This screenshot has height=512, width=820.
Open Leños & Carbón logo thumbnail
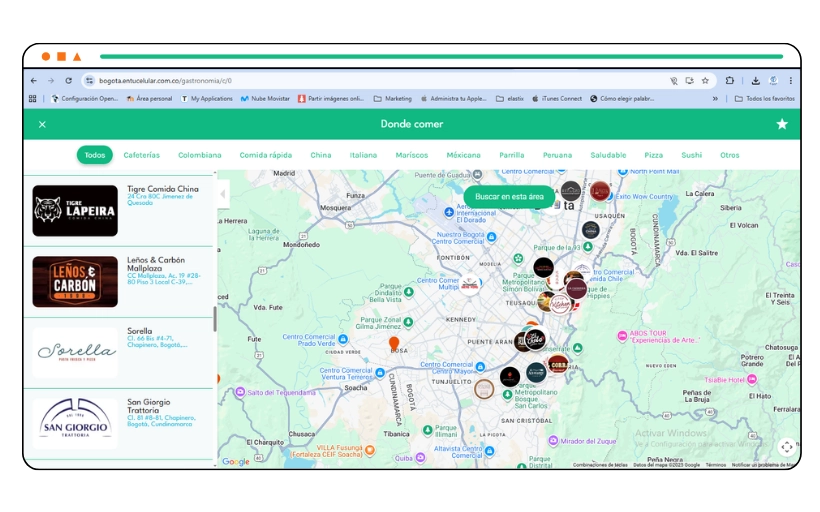click(75, 281)
